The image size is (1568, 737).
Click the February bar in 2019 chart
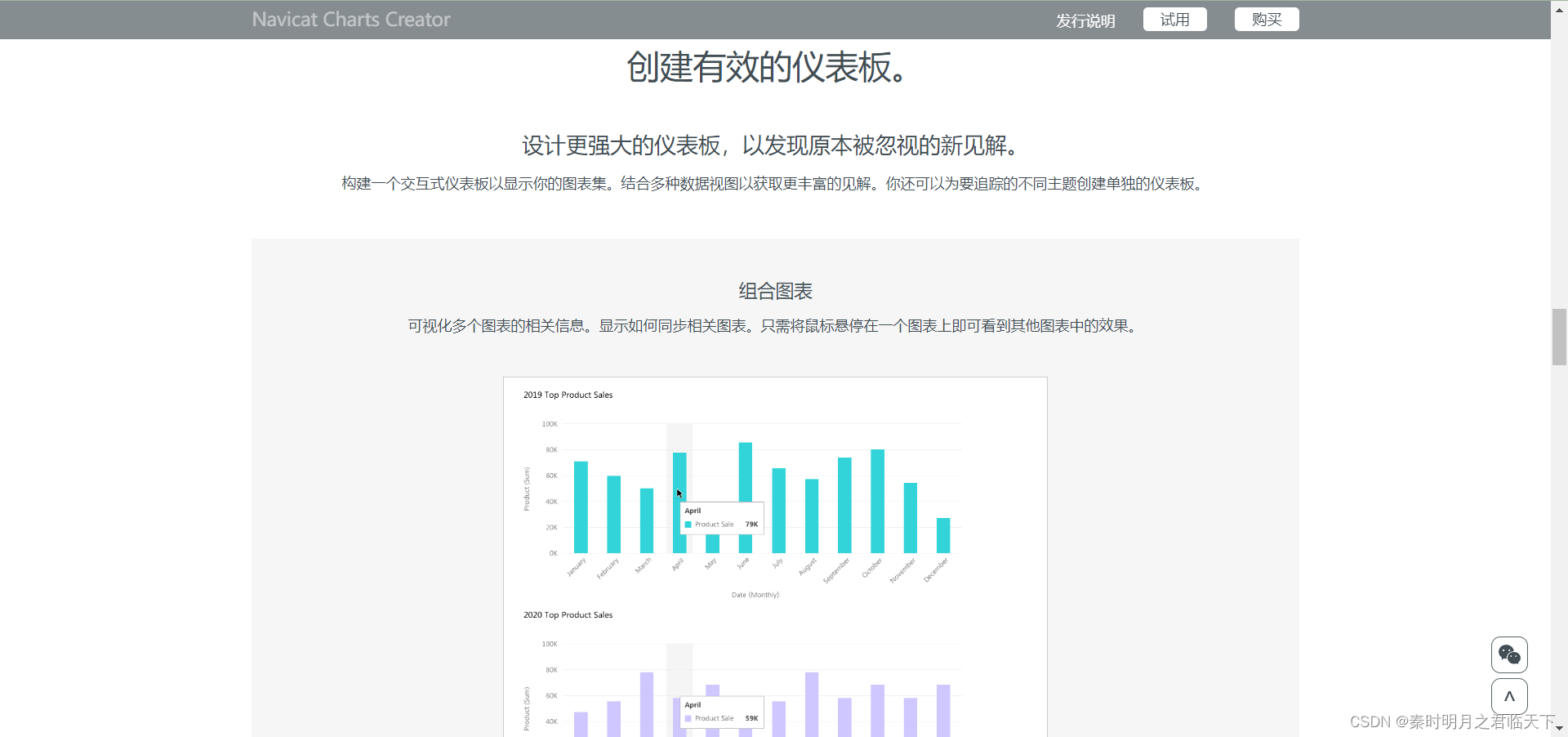[x=613, y=514]
